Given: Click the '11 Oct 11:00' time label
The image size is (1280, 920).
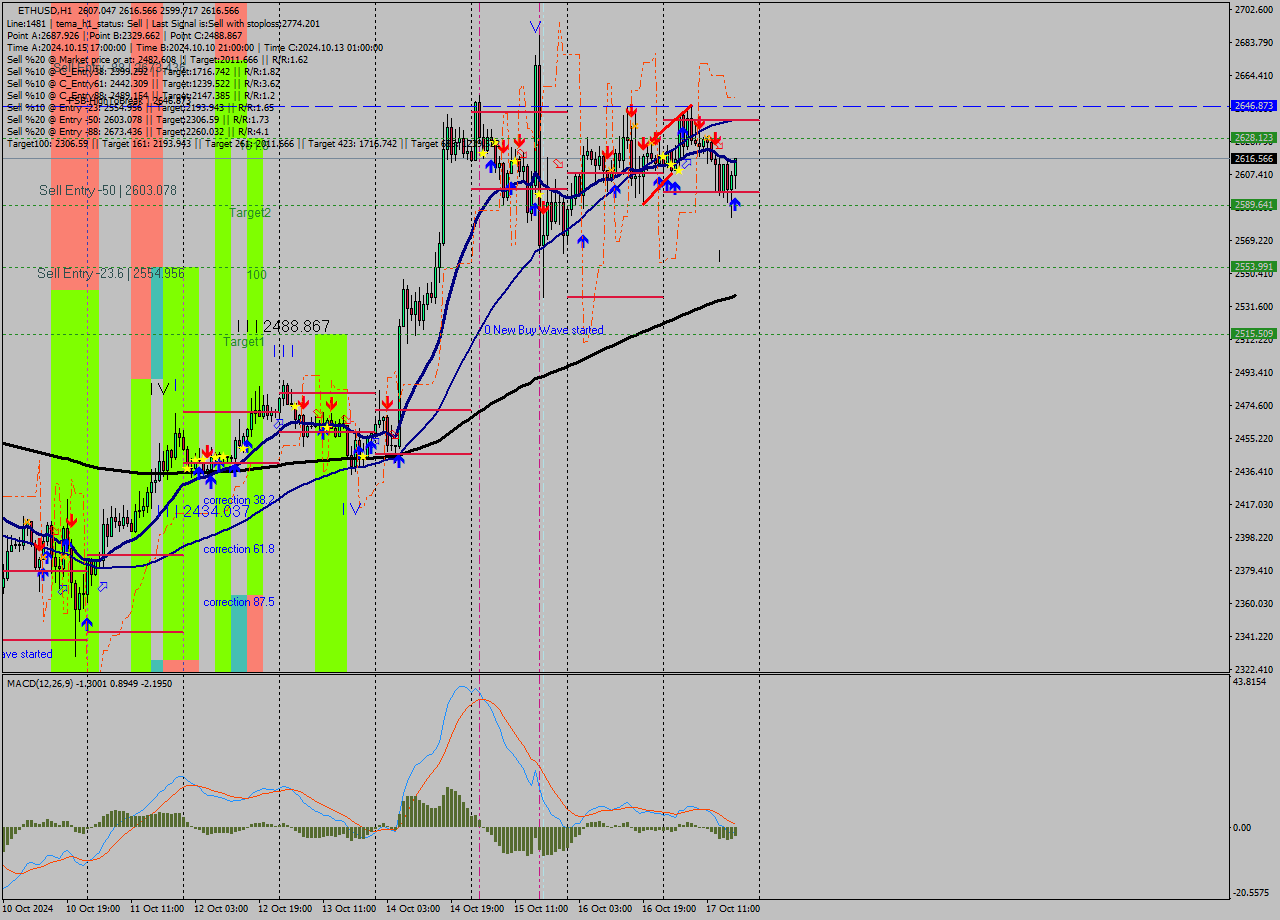Looking at the screenshot, I should 157,909.
